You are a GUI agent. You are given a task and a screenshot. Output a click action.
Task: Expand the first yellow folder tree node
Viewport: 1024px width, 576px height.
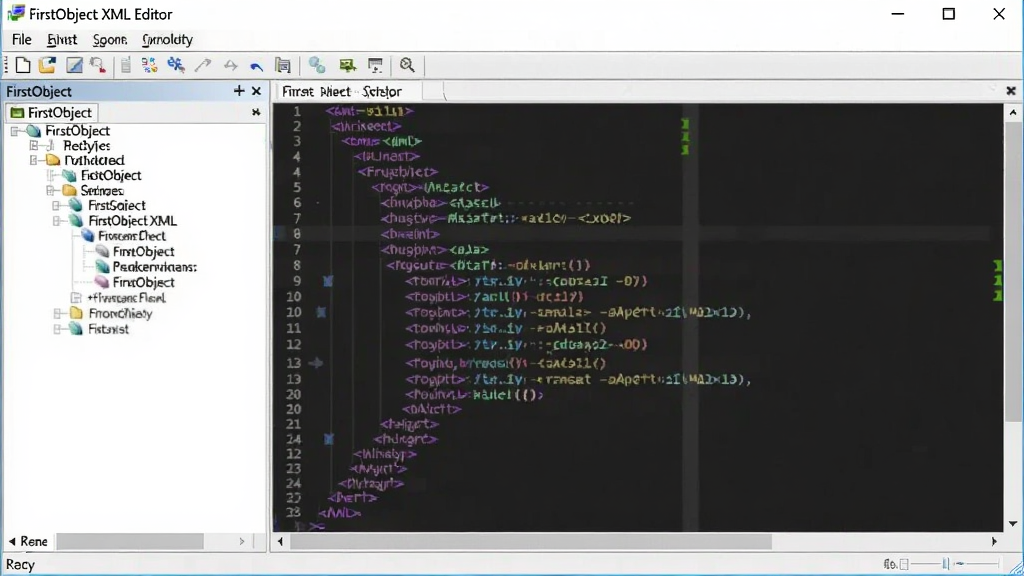[34, 160]
